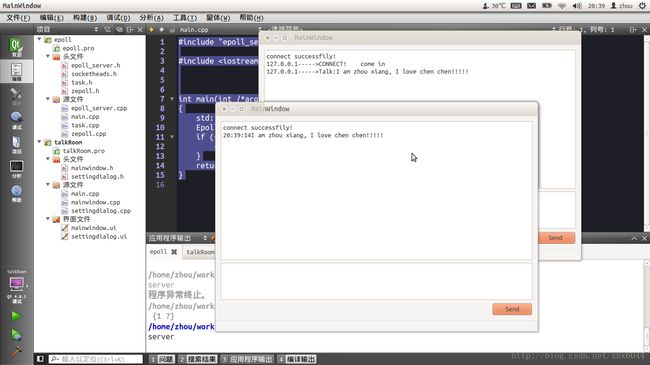Open the Build menu
This screenshot has height=365, width=650.
tap(85, 18)
